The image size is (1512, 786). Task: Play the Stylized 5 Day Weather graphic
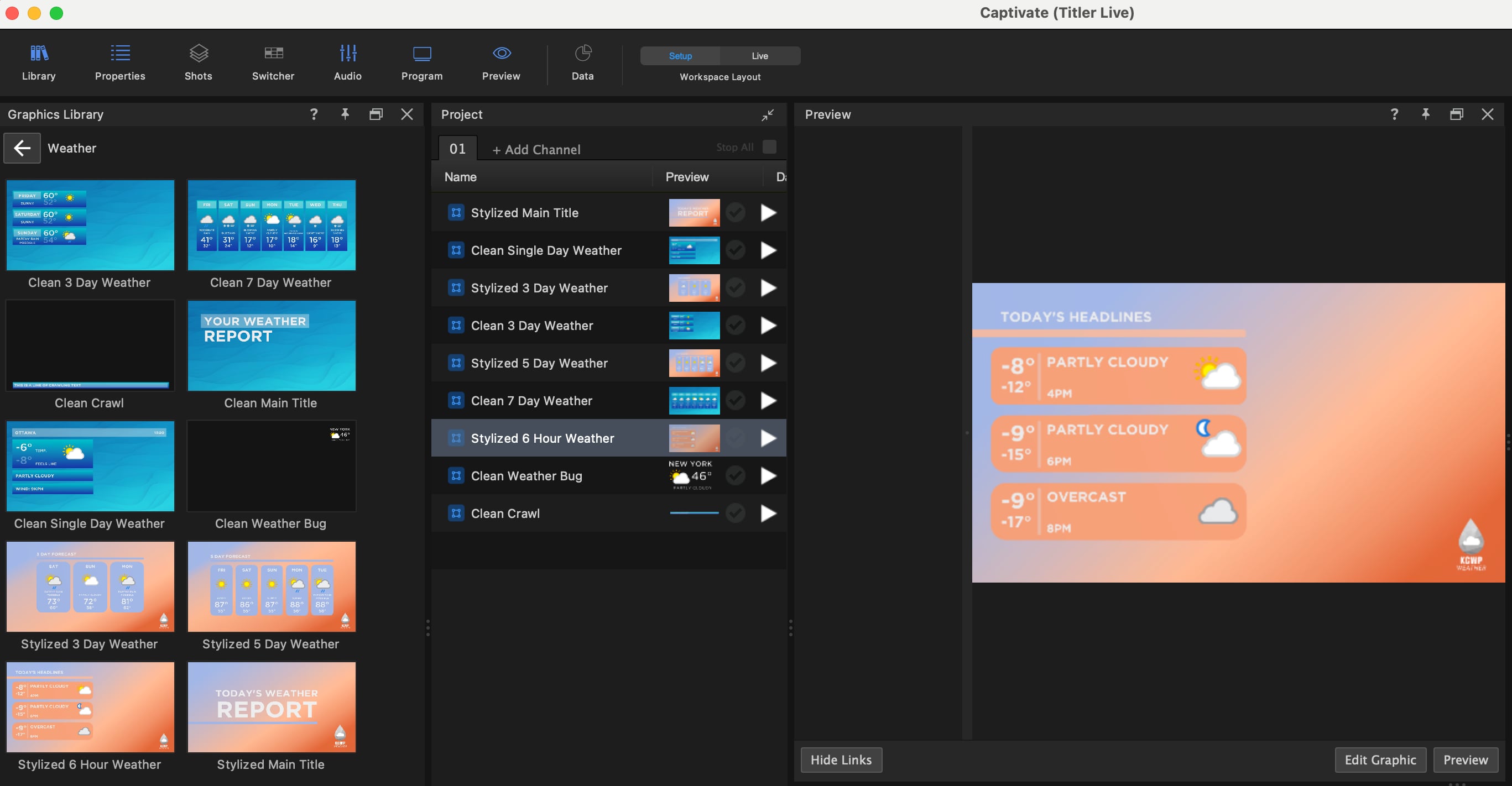[x=768, y=363]
